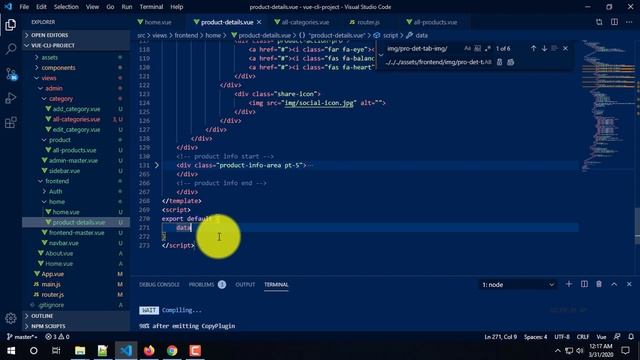Open the File menu

[24, 7]
